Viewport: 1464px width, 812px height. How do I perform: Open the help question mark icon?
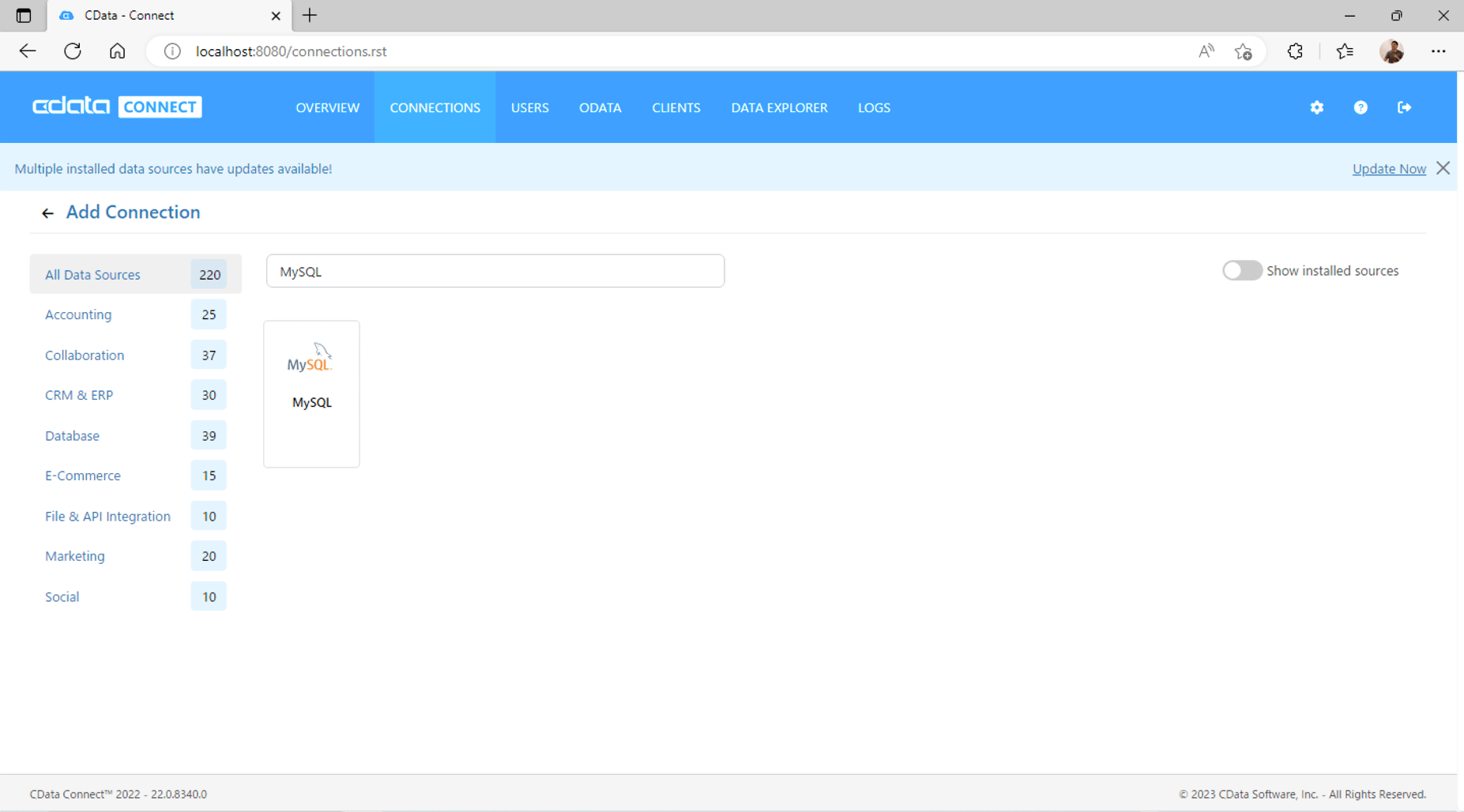click(x=1361, y=107)
